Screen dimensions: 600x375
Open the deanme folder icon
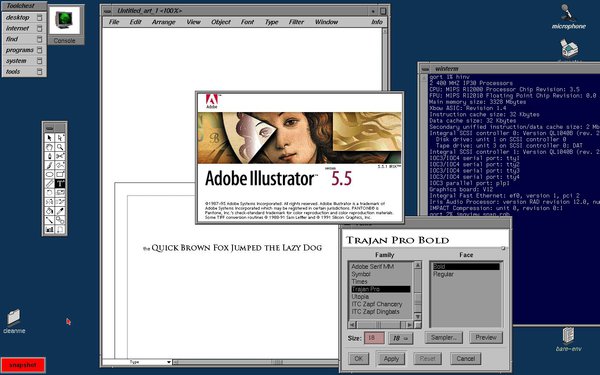pyautogui.click(x=14, y=321)
